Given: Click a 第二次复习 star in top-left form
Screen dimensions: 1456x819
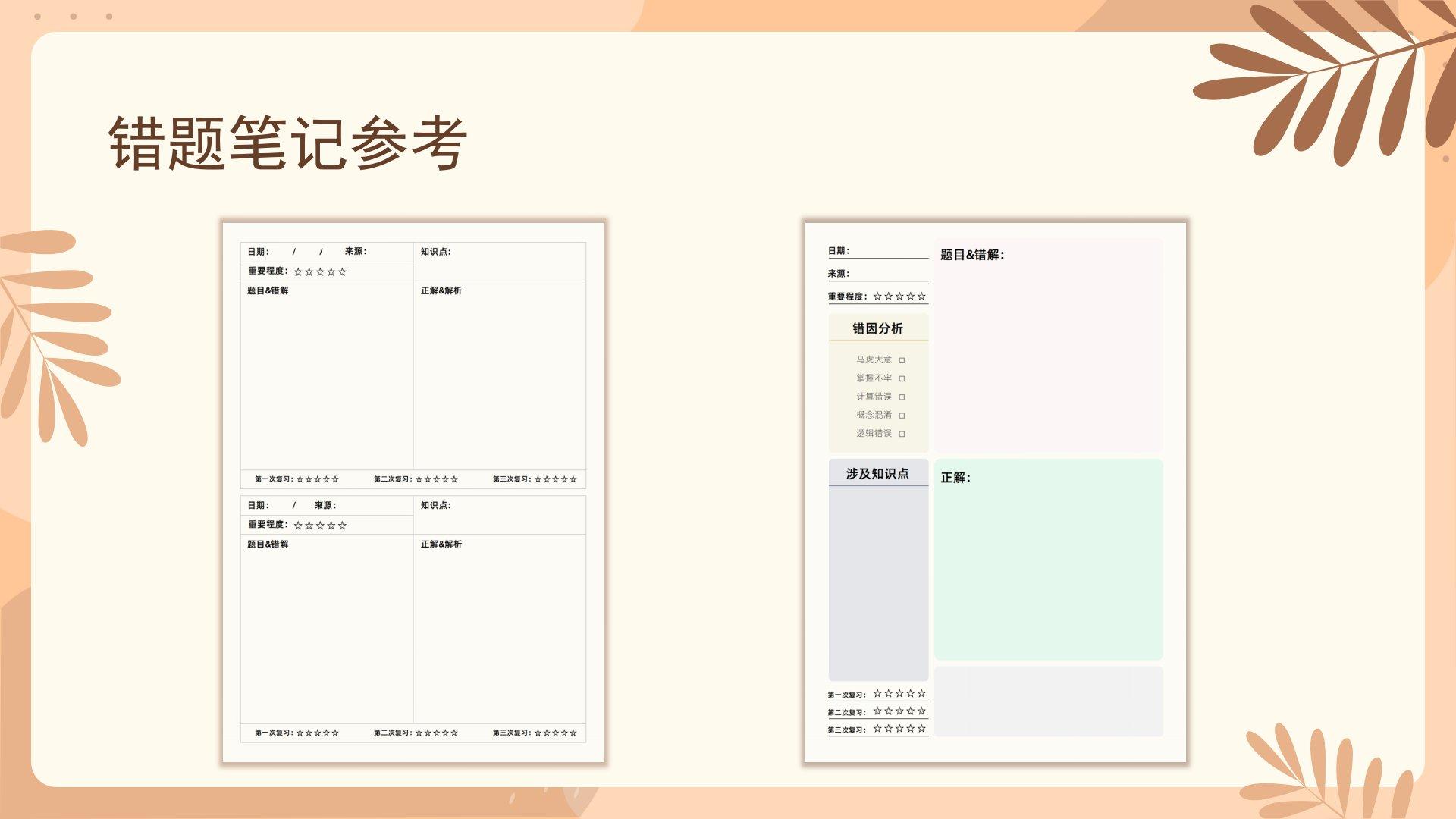Looking at the screenshot, I should pyautogui.click(x=436, y=479).
